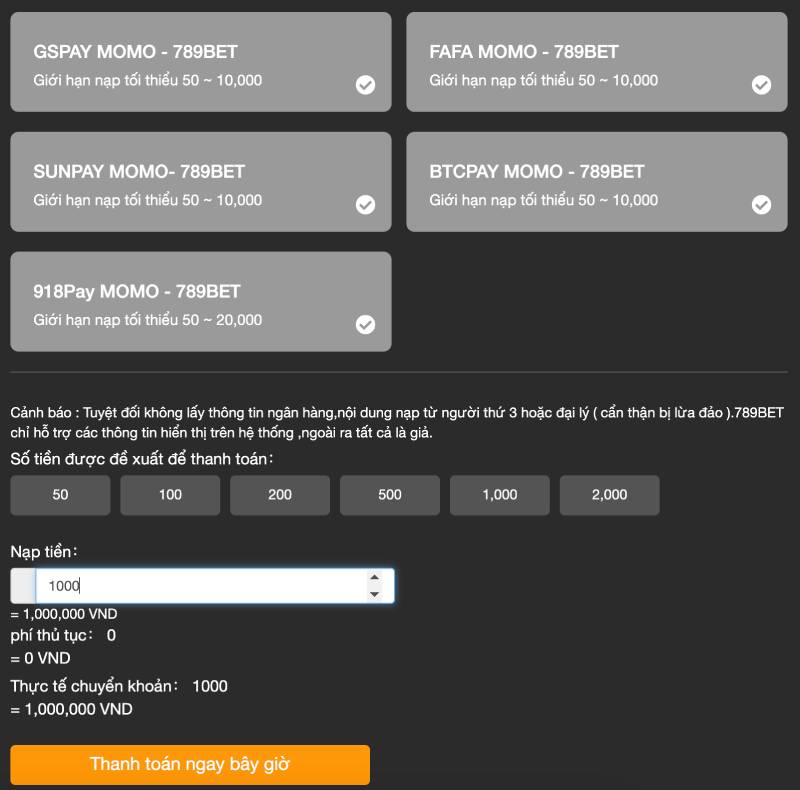Choose the 2,000 suggested payment amount

pos(609,495)
